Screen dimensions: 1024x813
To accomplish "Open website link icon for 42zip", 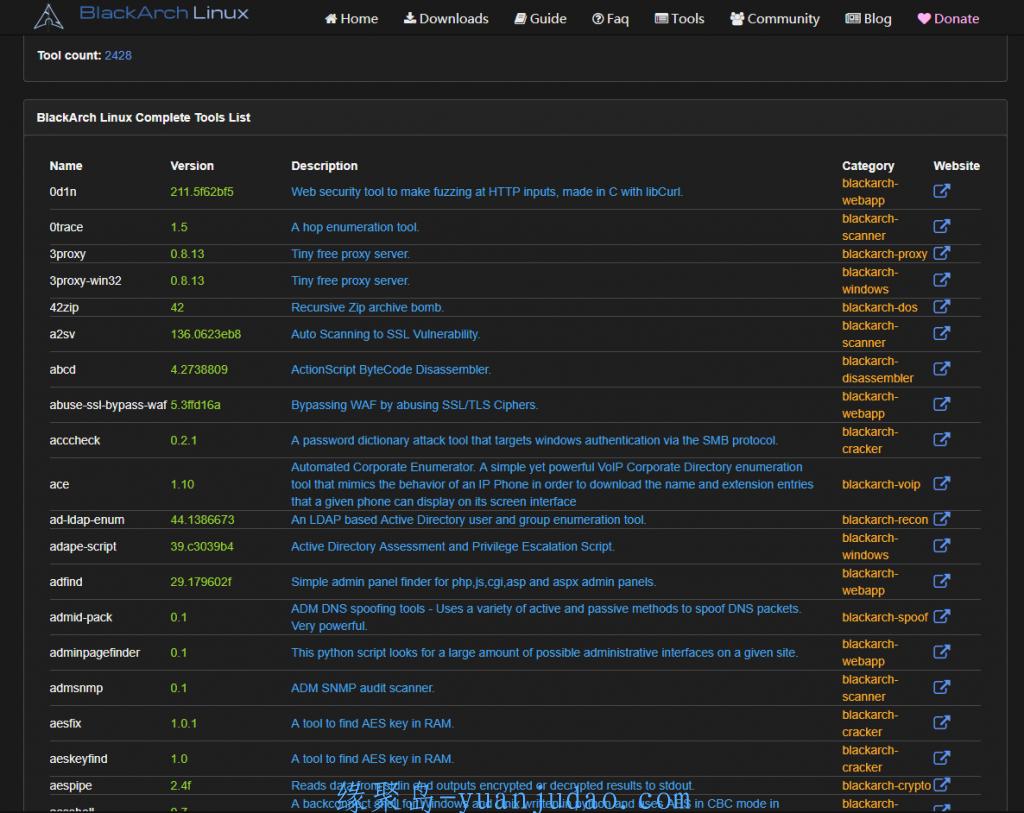I will (x=941, y=307).
